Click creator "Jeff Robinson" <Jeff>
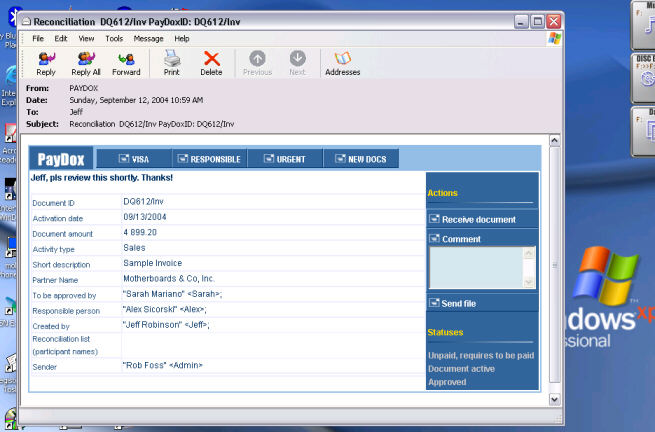The width and height of the screenshot is (655, 432). [166, 325]
